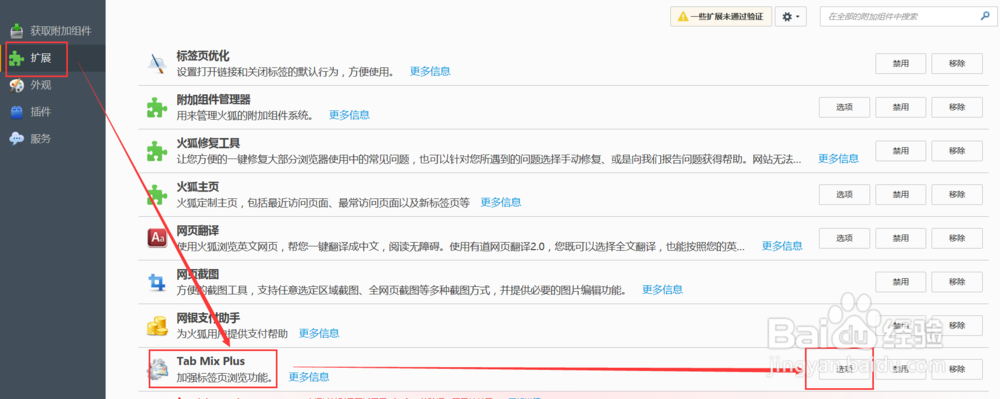
Task: Remove the 网页翻译 extension
Action: [957, 238]
